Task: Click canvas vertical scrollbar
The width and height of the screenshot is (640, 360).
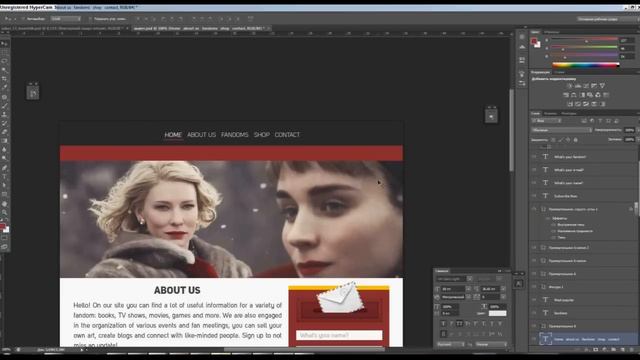Action: pos(511,131)
